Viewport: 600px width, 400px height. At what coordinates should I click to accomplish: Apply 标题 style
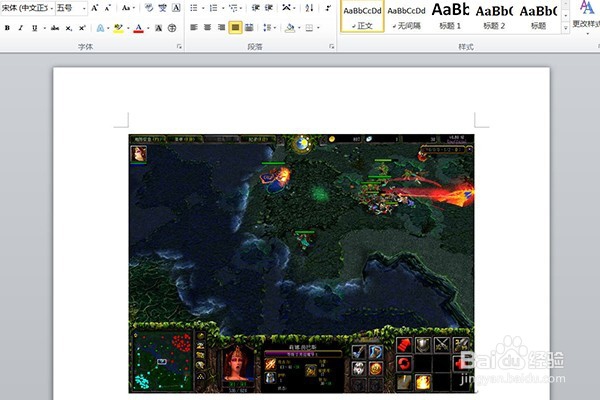coord(538,16)
